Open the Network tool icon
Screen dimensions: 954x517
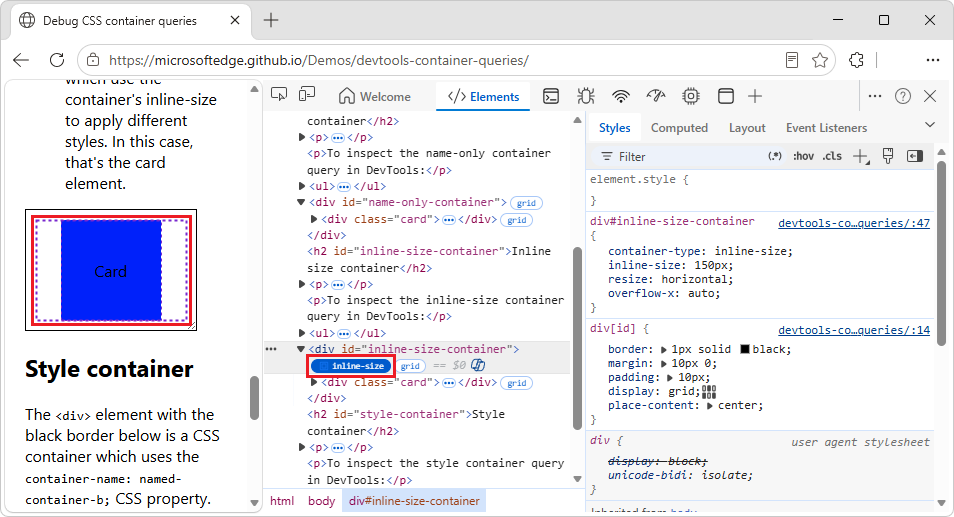click(x=621, y=96)
